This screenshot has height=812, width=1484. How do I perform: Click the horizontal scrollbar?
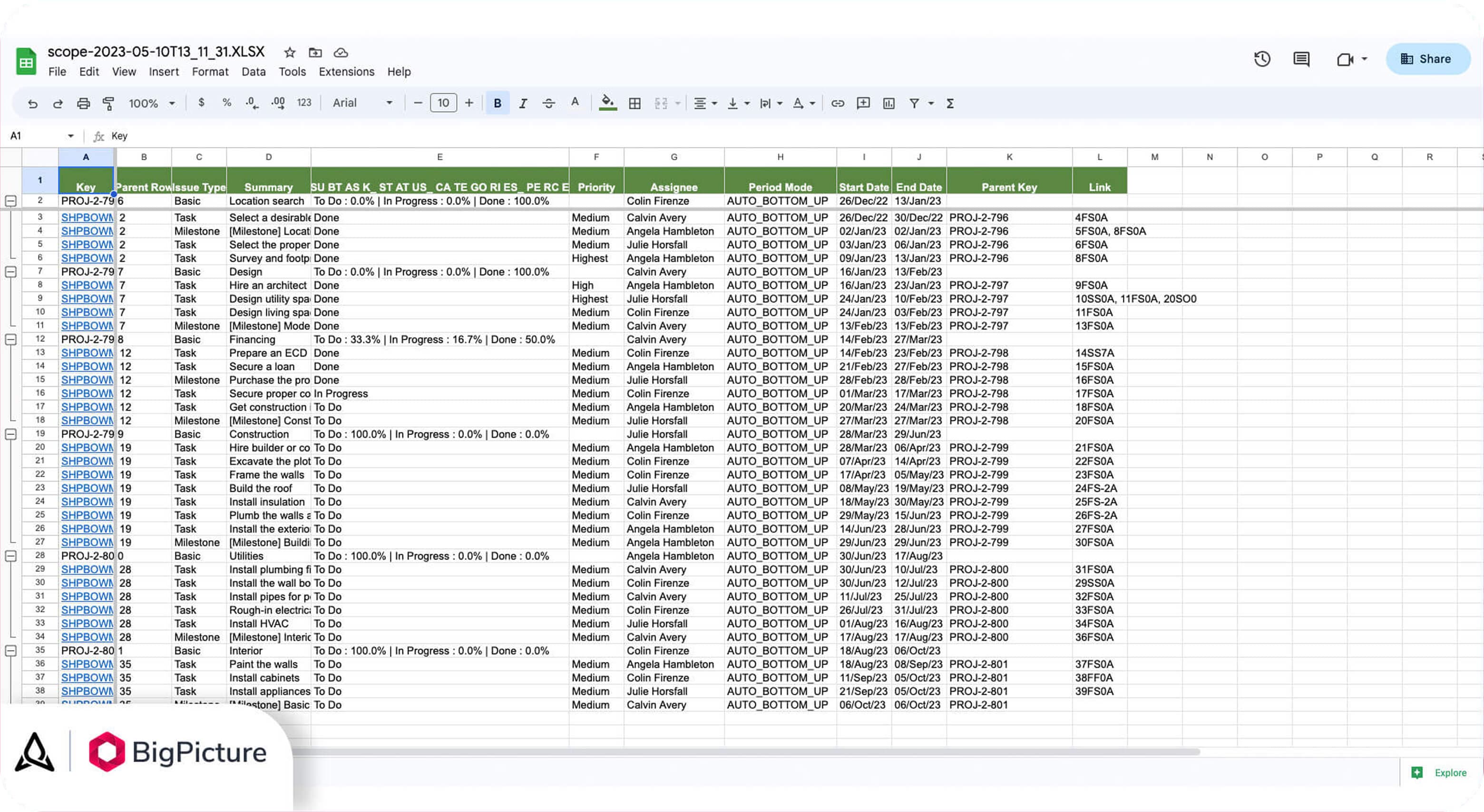746,752
